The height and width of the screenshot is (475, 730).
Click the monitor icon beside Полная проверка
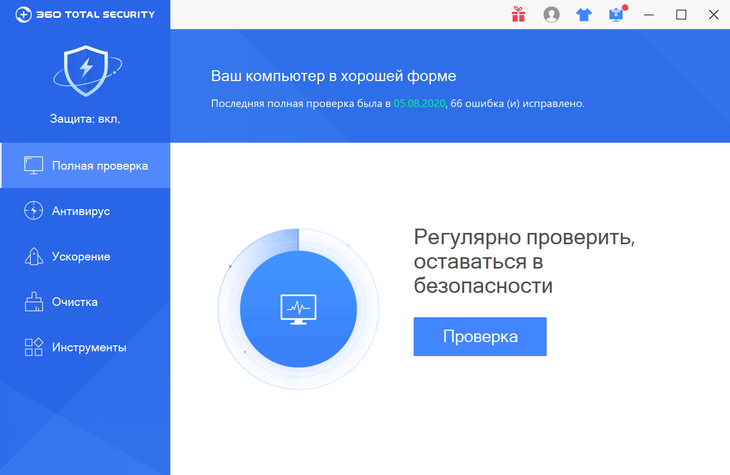coord(34,165)
